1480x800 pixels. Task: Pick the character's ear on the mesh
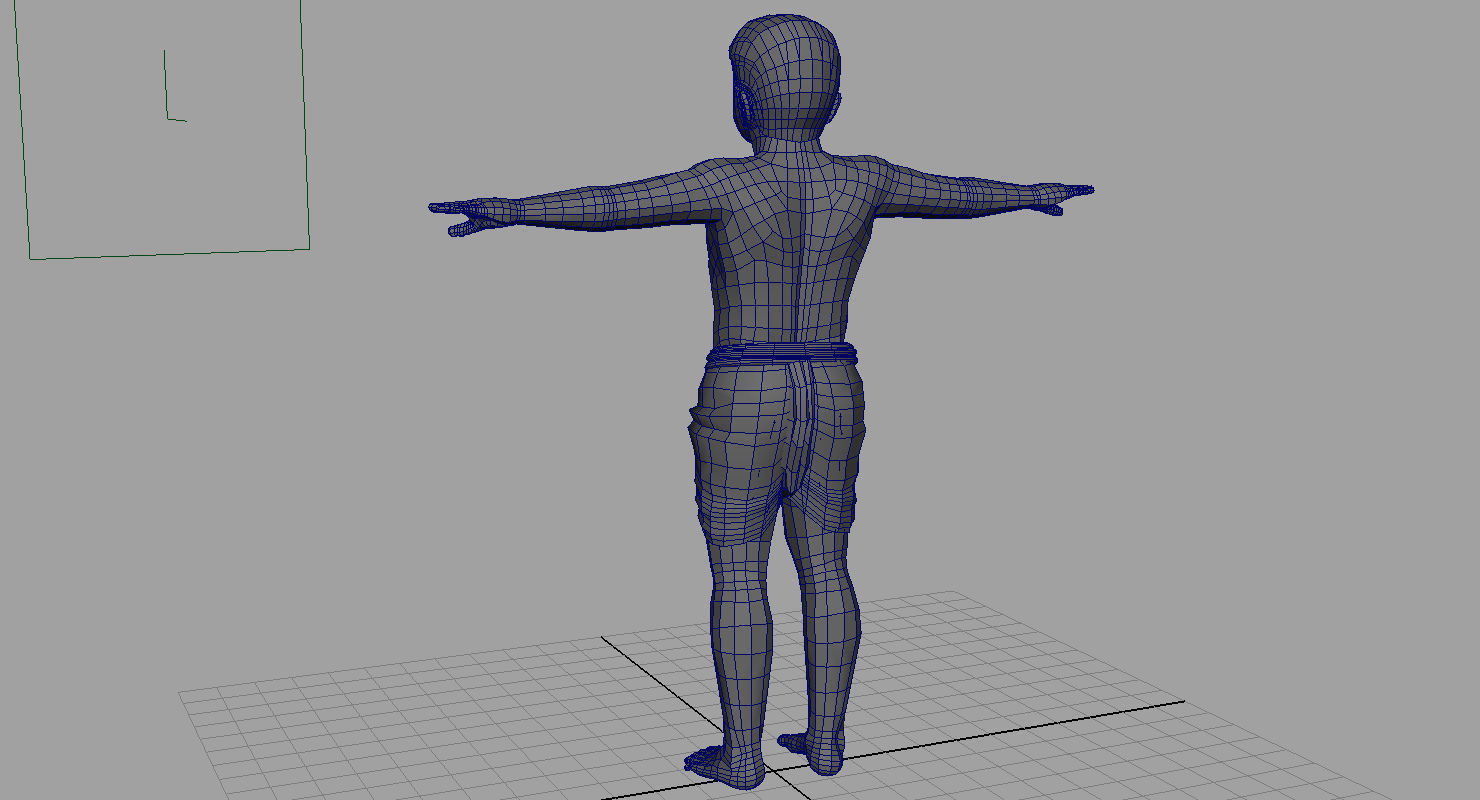coord(747,108)
